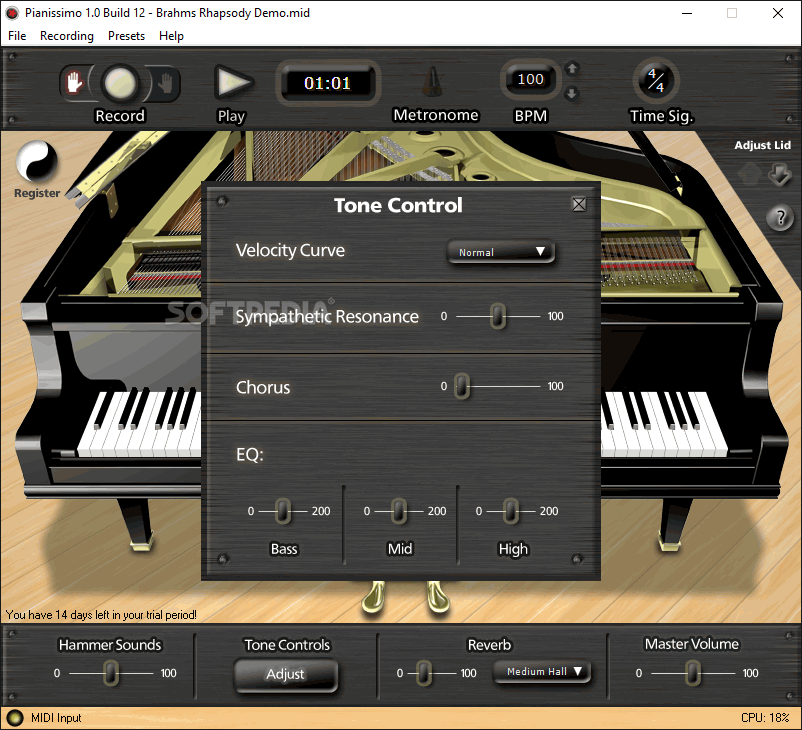Click the MIDI Input indicator light
This screenshot has height=730, width=802.
pos(14,718)
